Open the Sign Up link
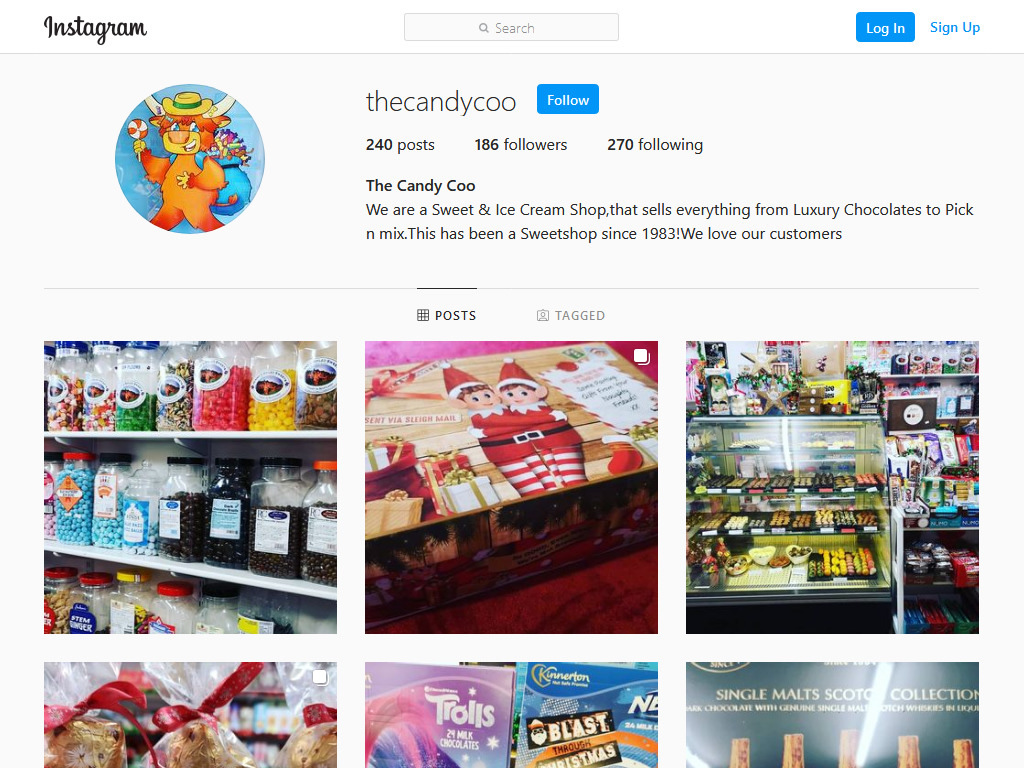 point(955,27)
